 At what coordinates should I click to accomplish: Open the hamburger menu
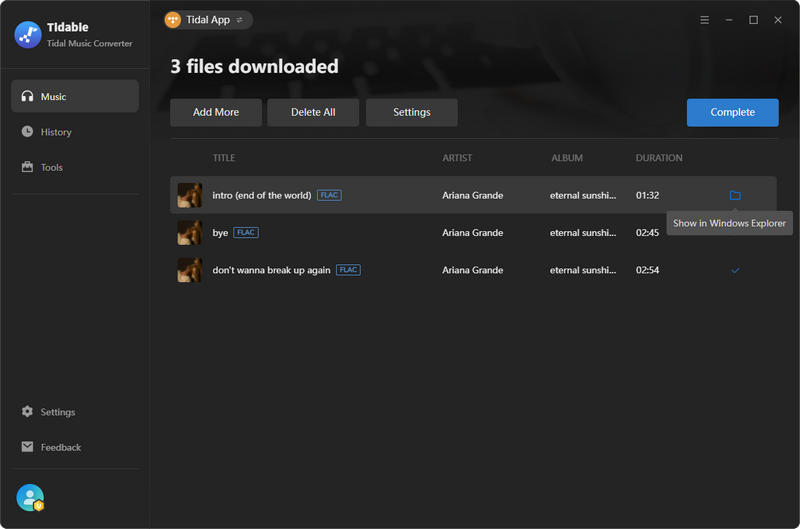tap(704, 20)
